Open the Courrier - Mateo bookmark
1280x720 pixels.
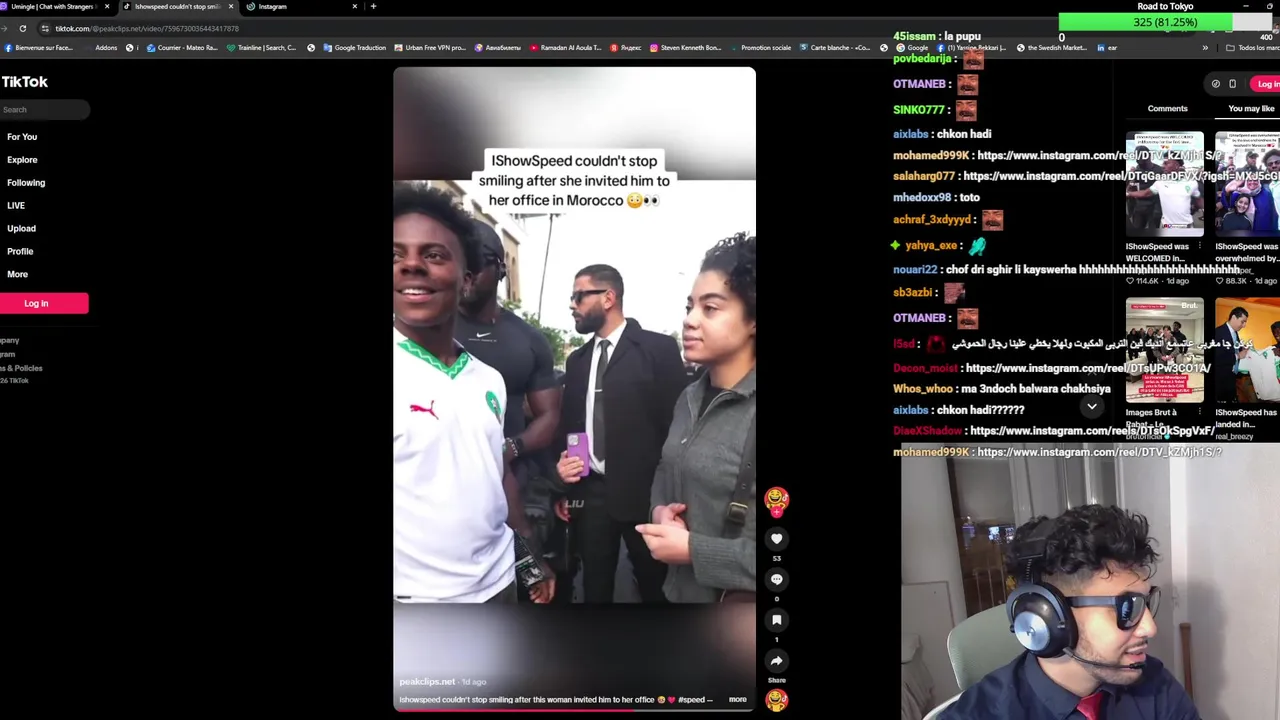pos(182,47)
